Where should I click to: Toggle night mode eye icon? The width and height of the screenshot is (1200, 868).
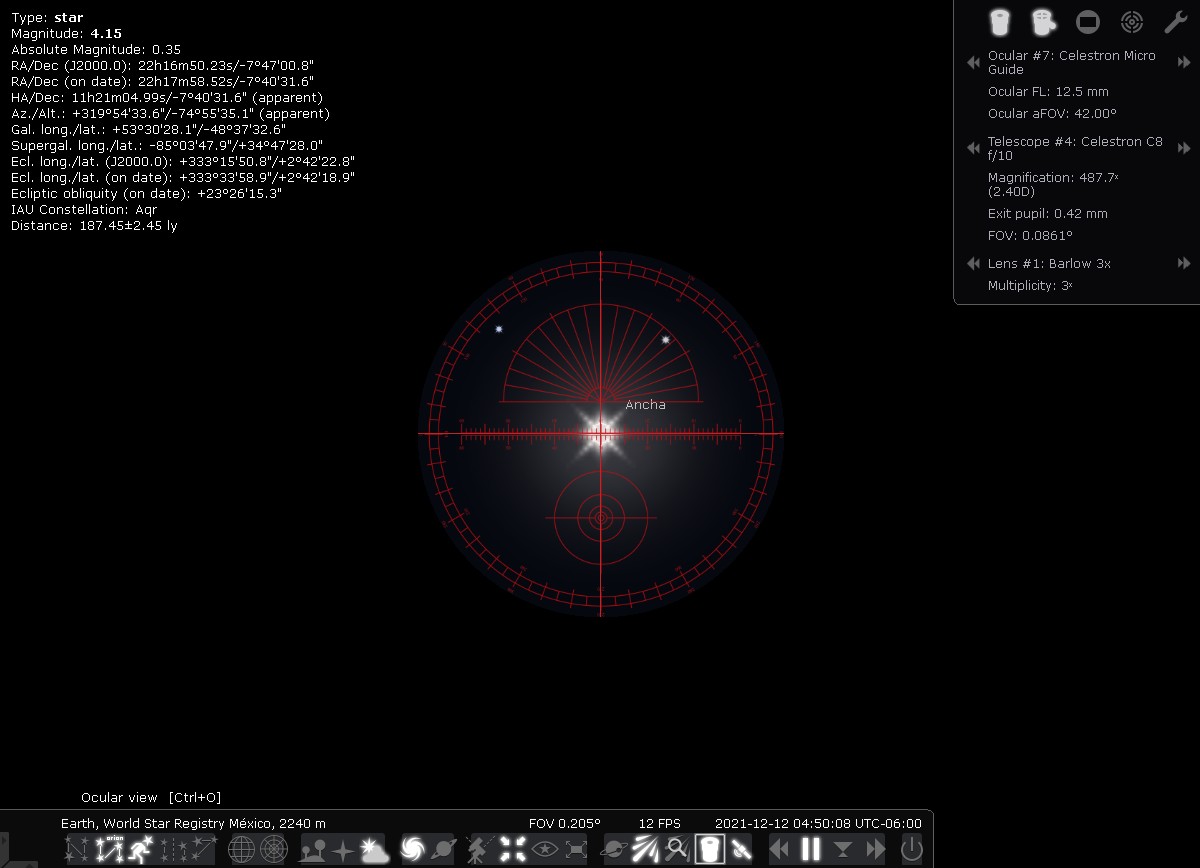[544, 850]
